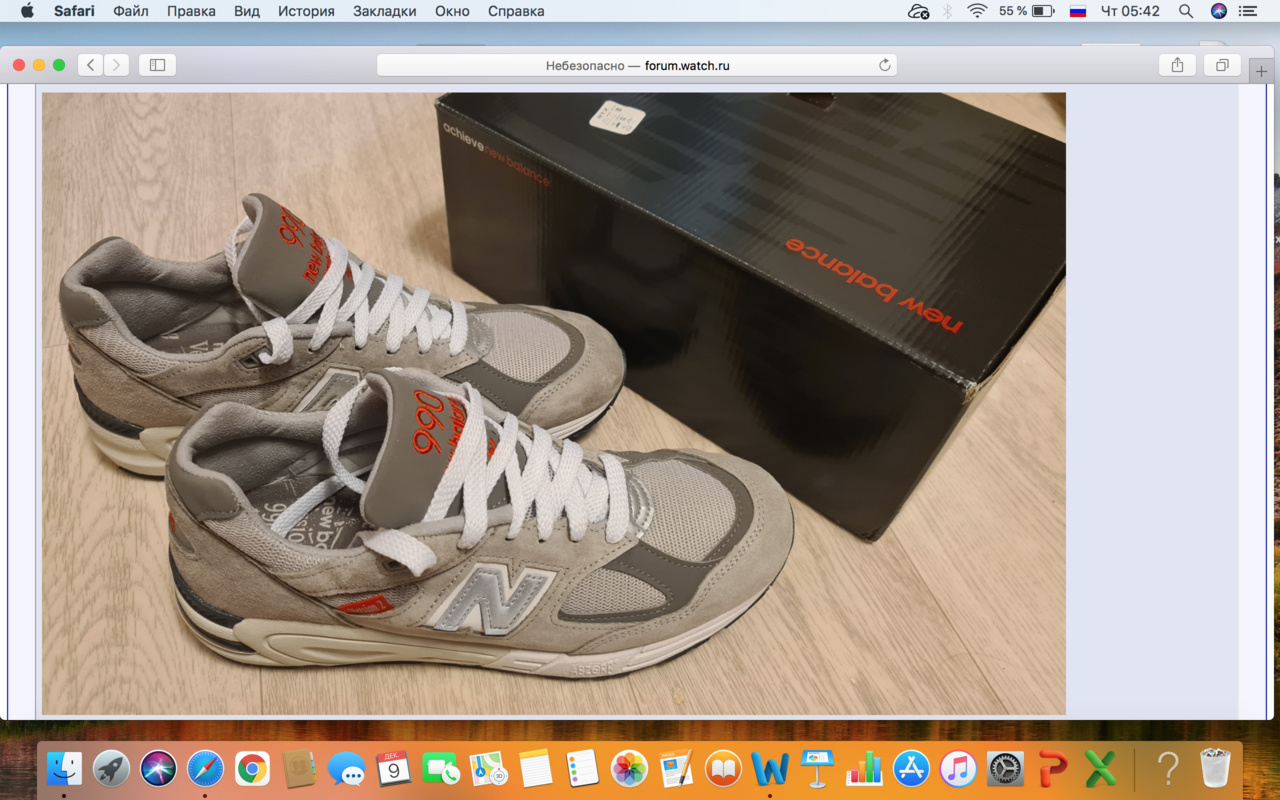Open App Store from the Dock
The height and width of the screenshot is (800, 1280).
tap(911, 768)
